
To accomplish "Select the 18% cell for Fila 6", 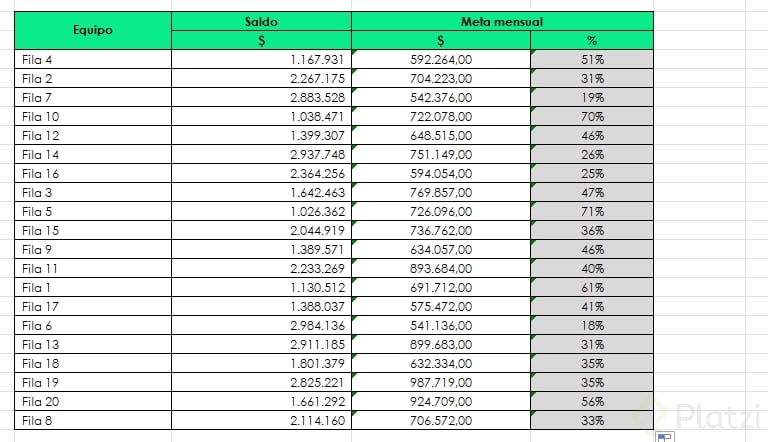I will pos(592,325).
